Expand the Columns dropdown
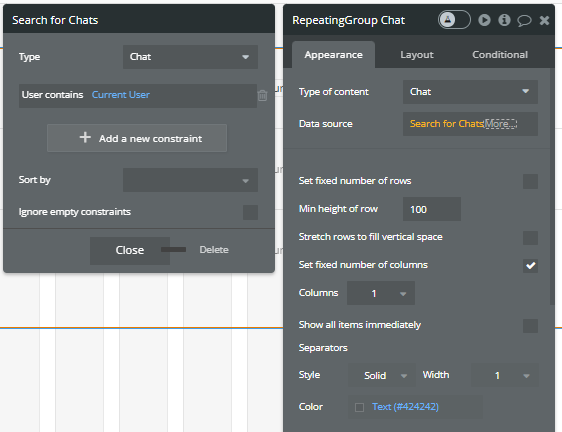Image resolution: width=562 pixels, height=432 pixels. [381, 293]
